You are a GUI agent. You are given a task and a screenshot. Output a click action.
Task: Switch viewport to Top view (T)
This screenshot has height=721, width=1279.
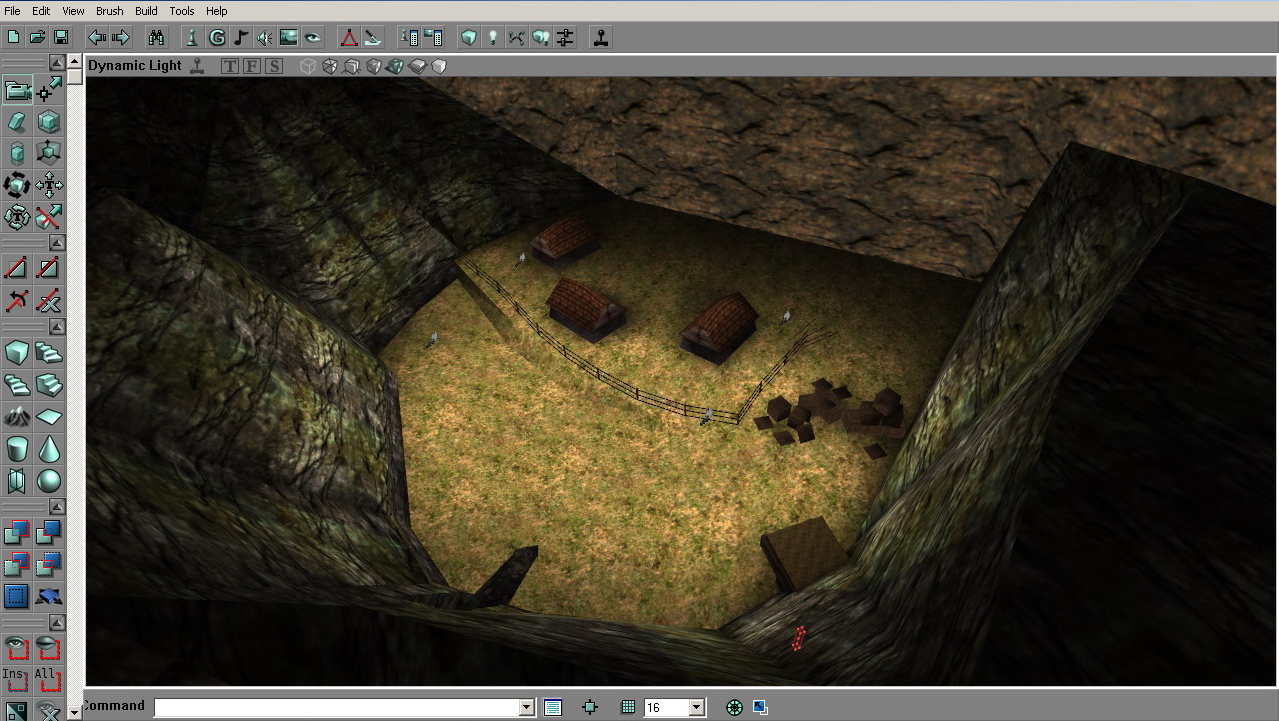pyautogui.click(x=230, y=66)
